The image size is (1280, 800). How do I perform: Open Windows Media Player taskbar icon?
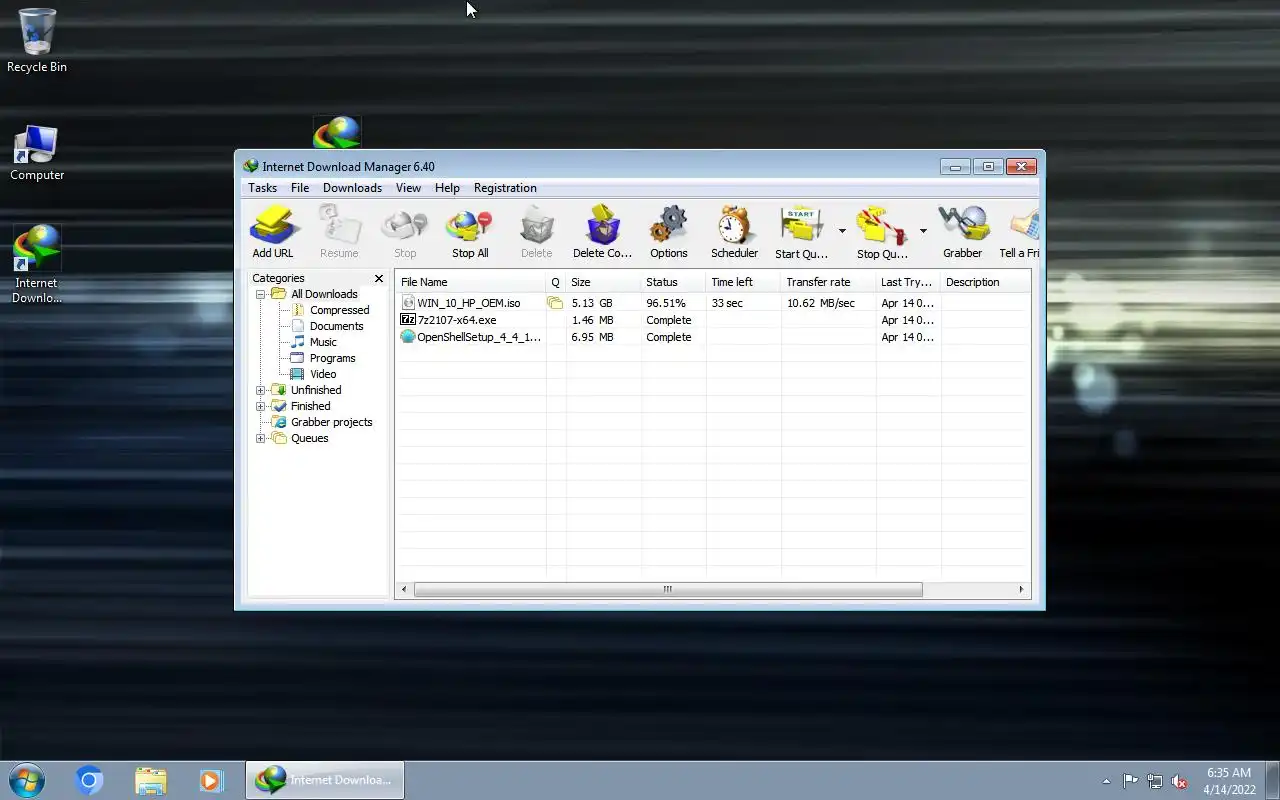pos(211,780)
